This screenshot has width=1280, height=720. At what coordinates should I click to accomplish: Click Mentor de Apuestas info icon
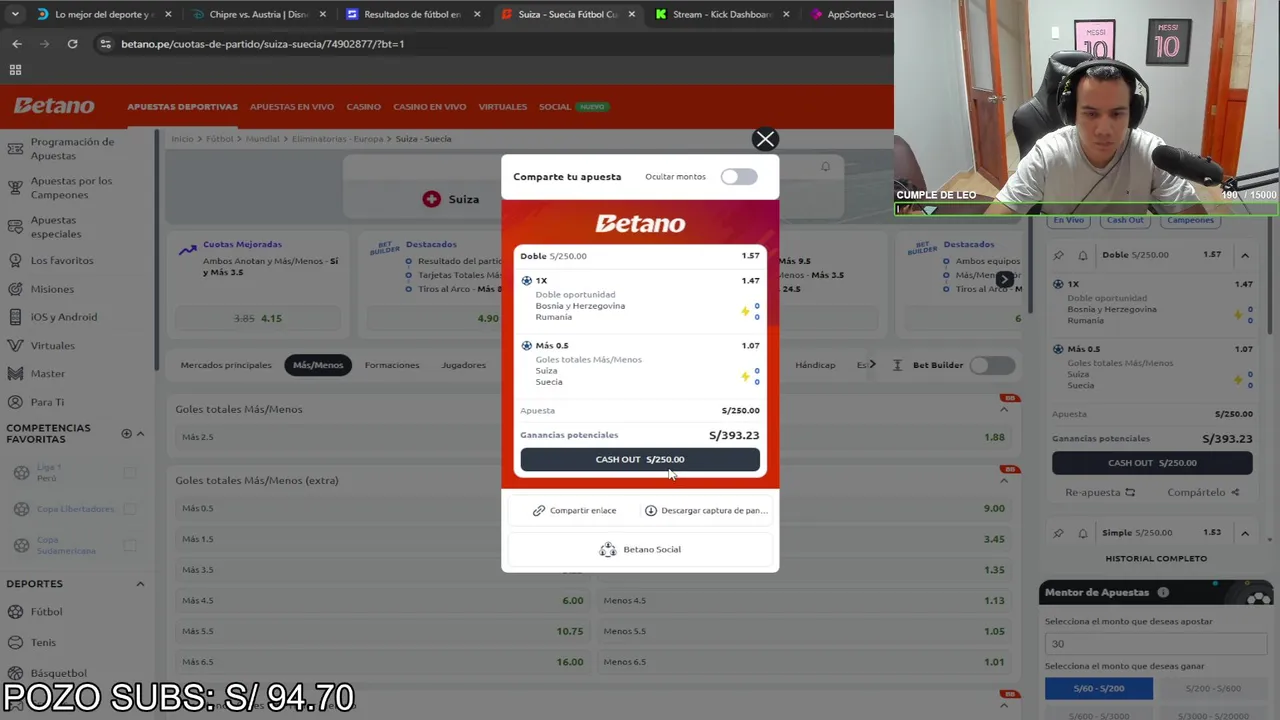pyautogui.click(x=1163, y=592)
